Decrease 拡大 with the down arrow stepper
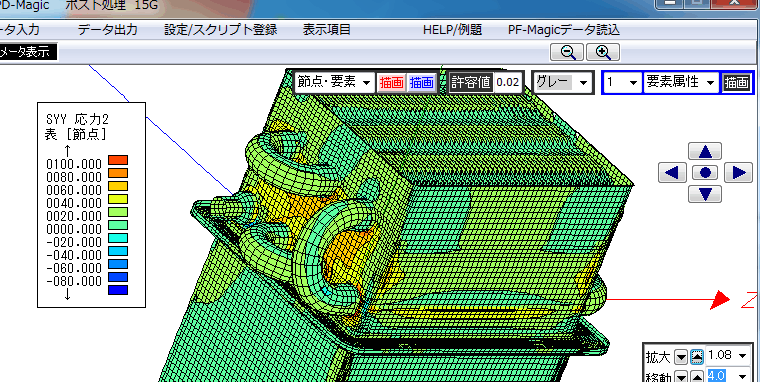 (681, 357)
